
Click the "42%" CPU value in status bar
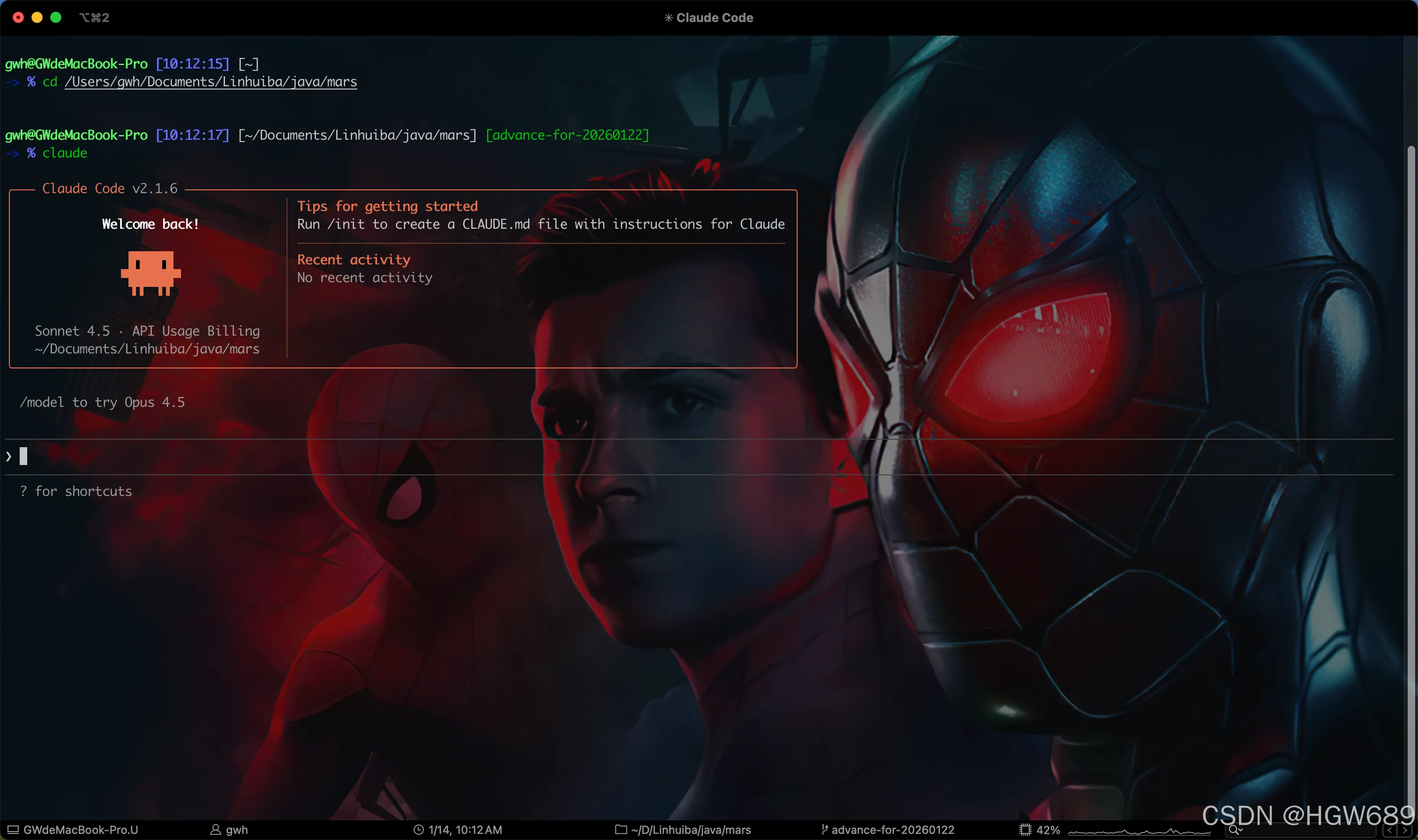coord(1048,830)
